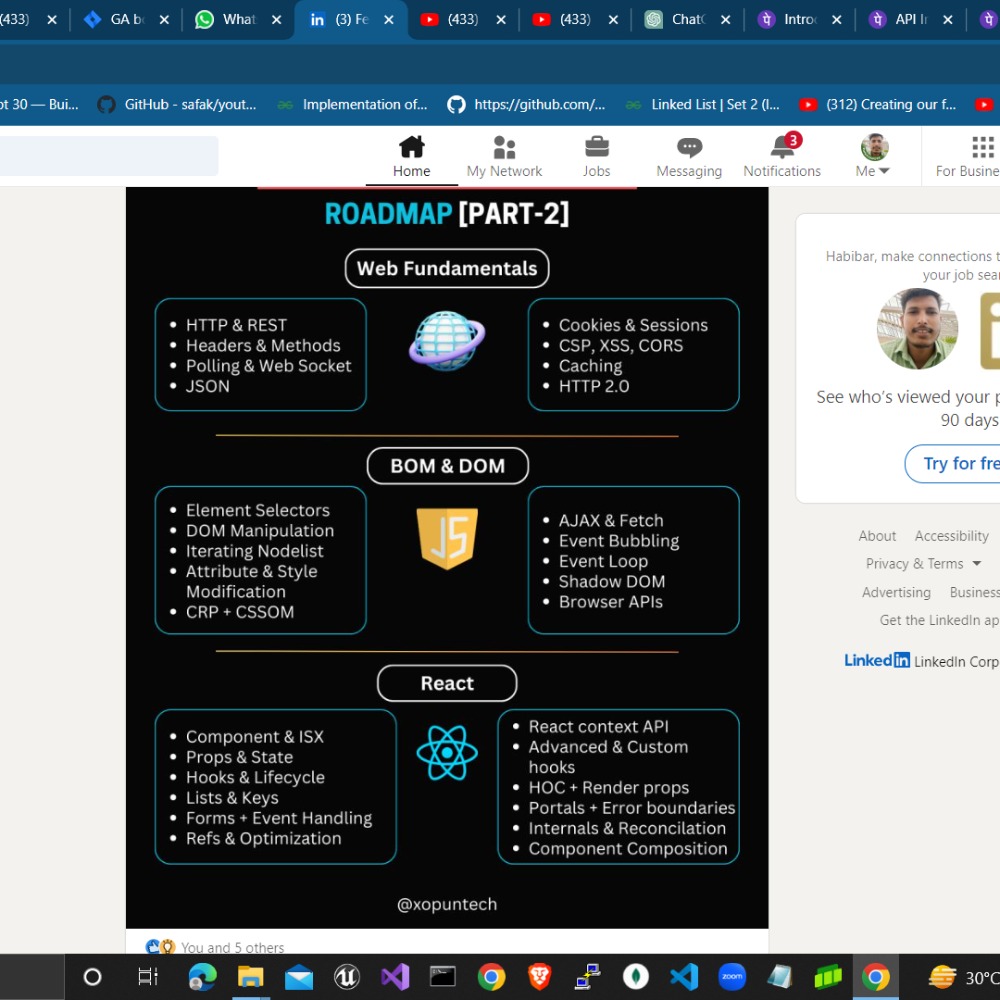Go to LinkedIn Home

coord(411,157)
